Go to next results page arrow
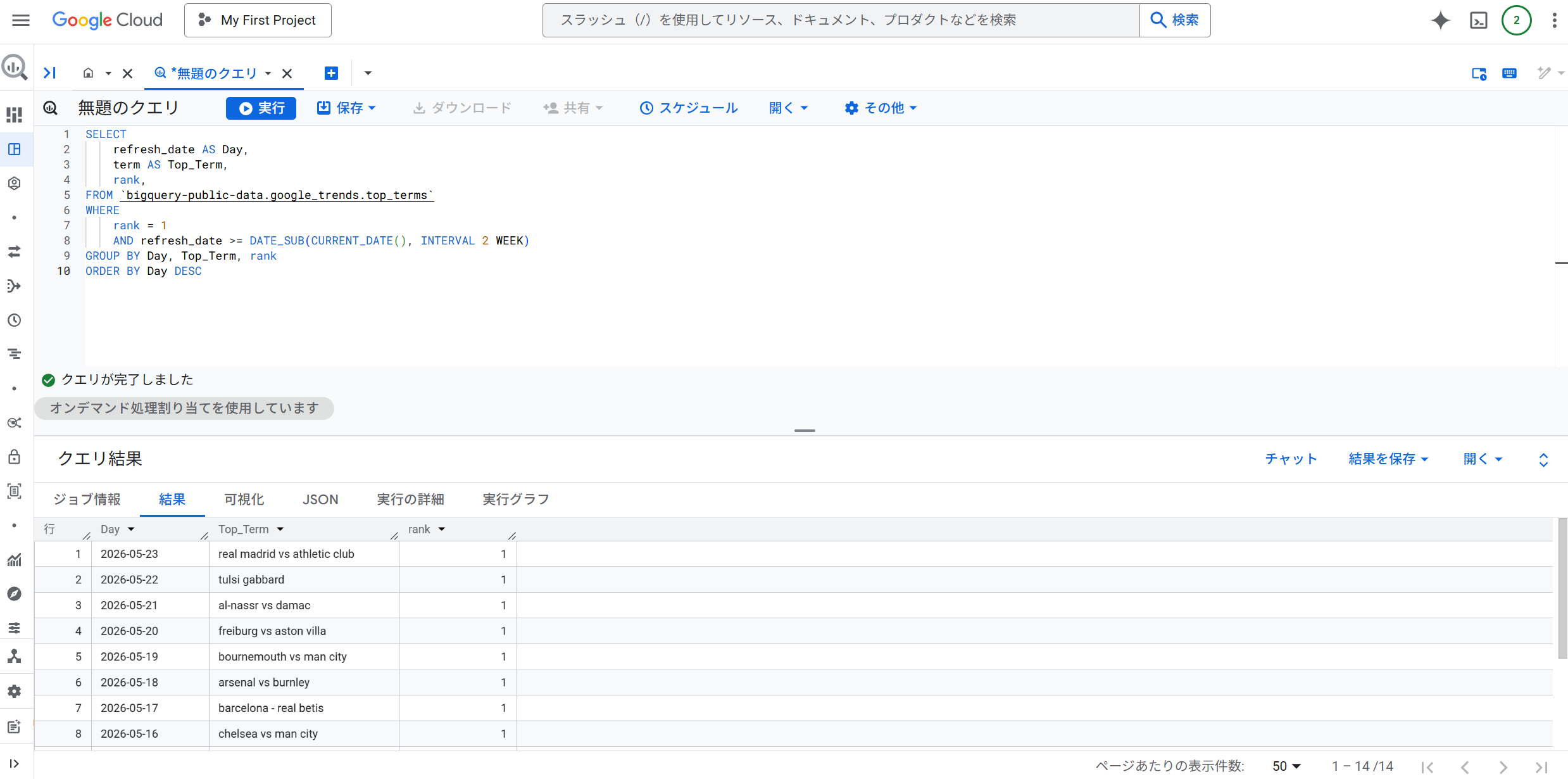Viewport: 1568px width, 779px height. pyautogui.click(x=1503, y=767)
